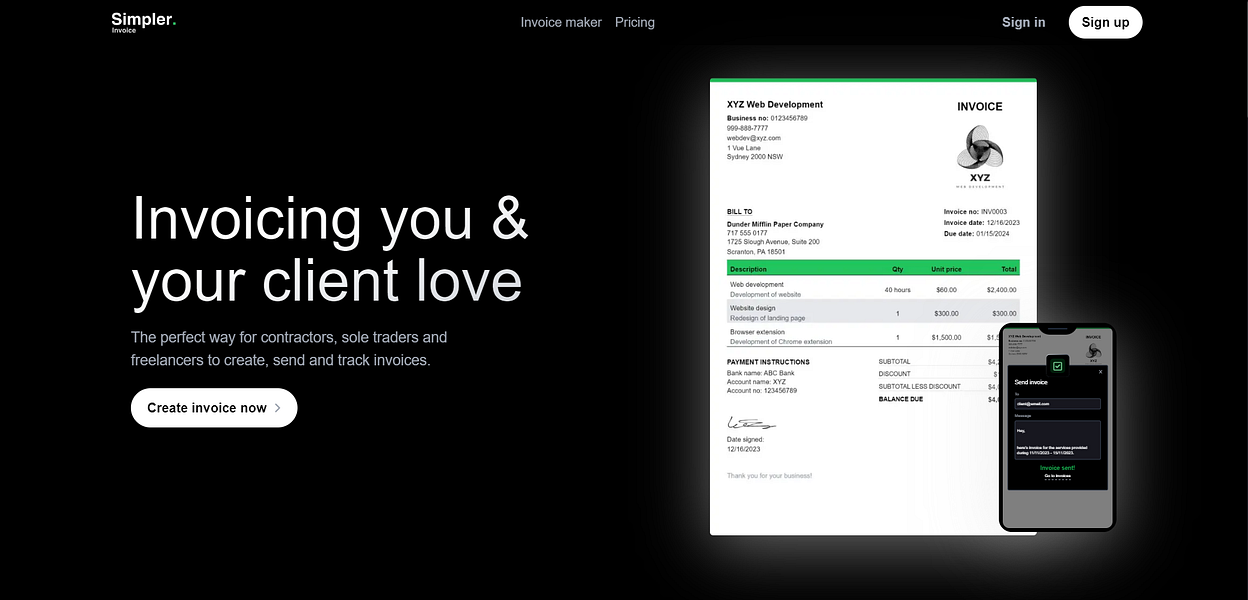Open the Invoice maker page
The height and width of the screenshot is (600, 1248).
pyautogui.click(x=561, y=21)
